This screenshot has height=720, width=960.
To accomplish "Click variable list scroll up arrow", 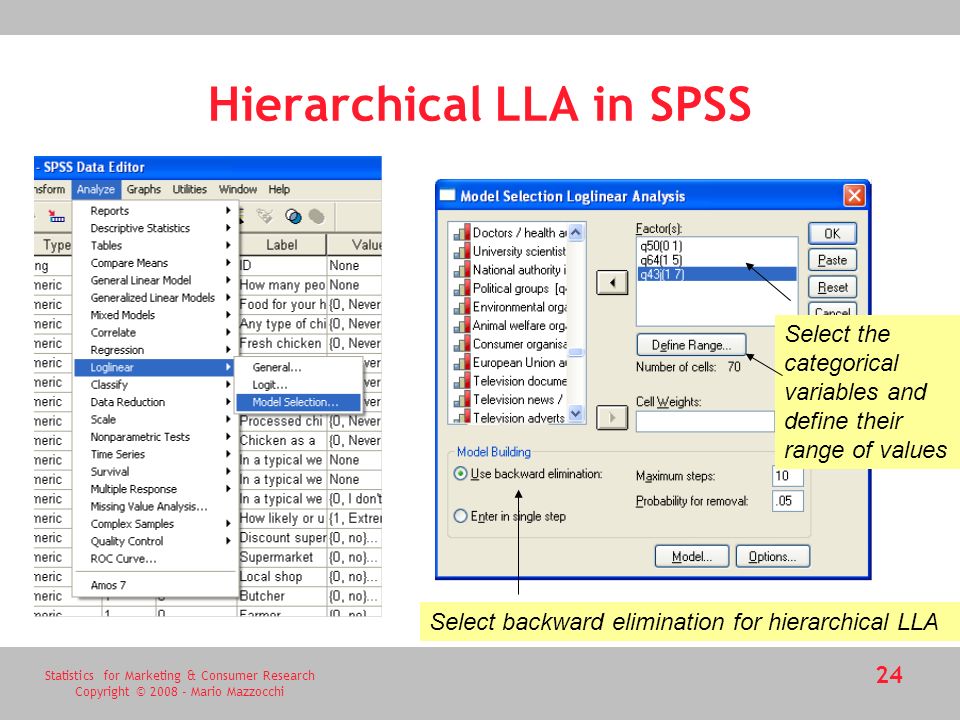I will pyautogui.click(x=576, y=232).
